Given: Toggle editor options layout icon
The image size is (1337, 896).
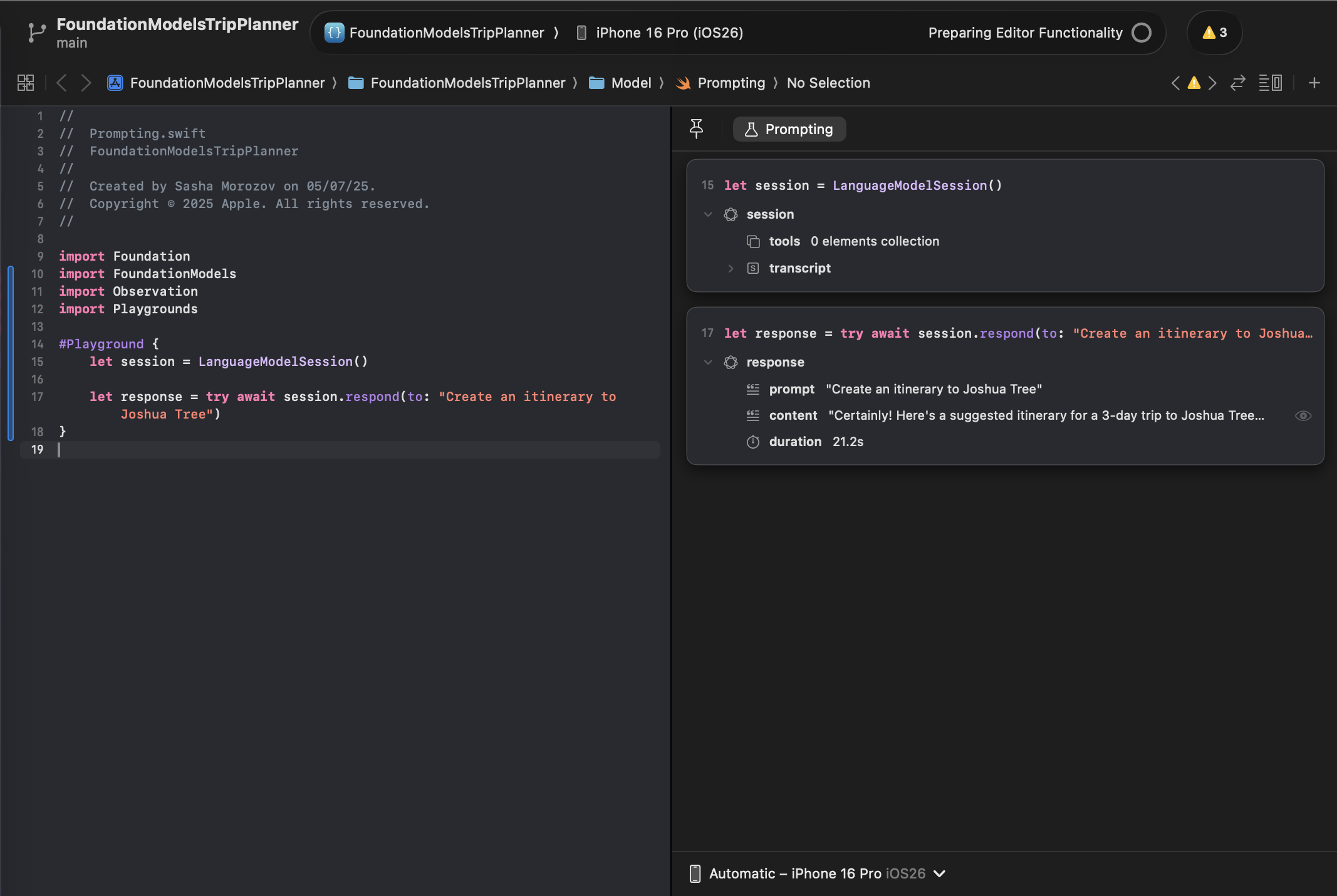Looking at the screenshot, I should (1271, 83).
